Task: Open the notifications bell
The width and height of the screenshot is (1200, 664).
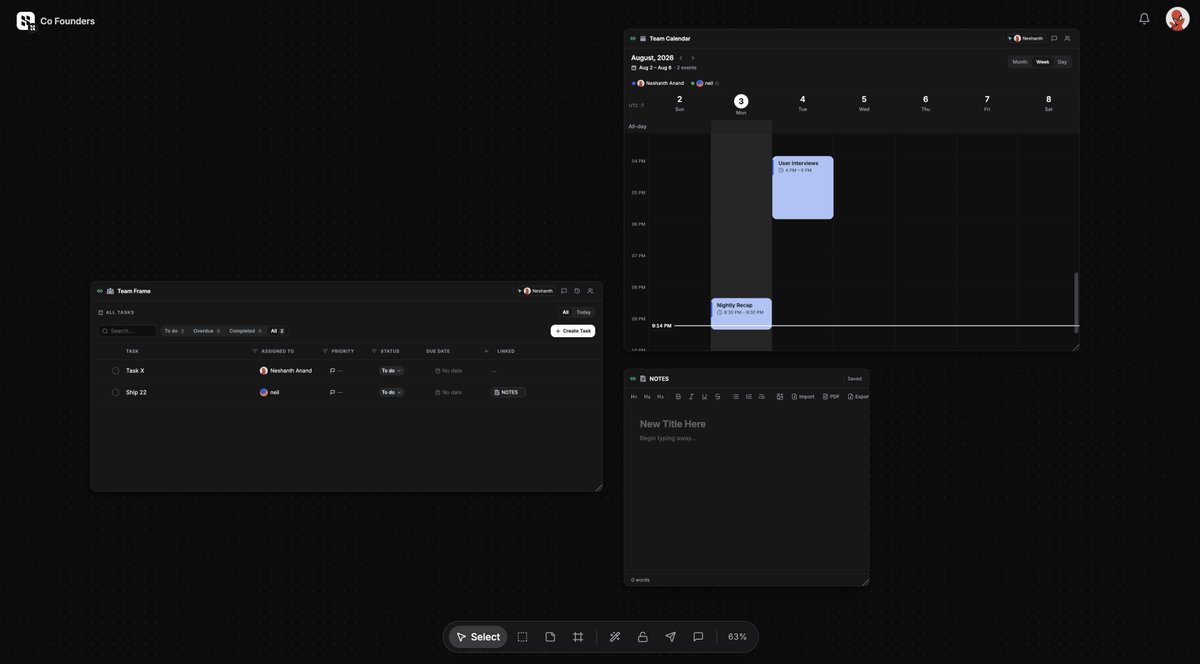Action: 1145,19
